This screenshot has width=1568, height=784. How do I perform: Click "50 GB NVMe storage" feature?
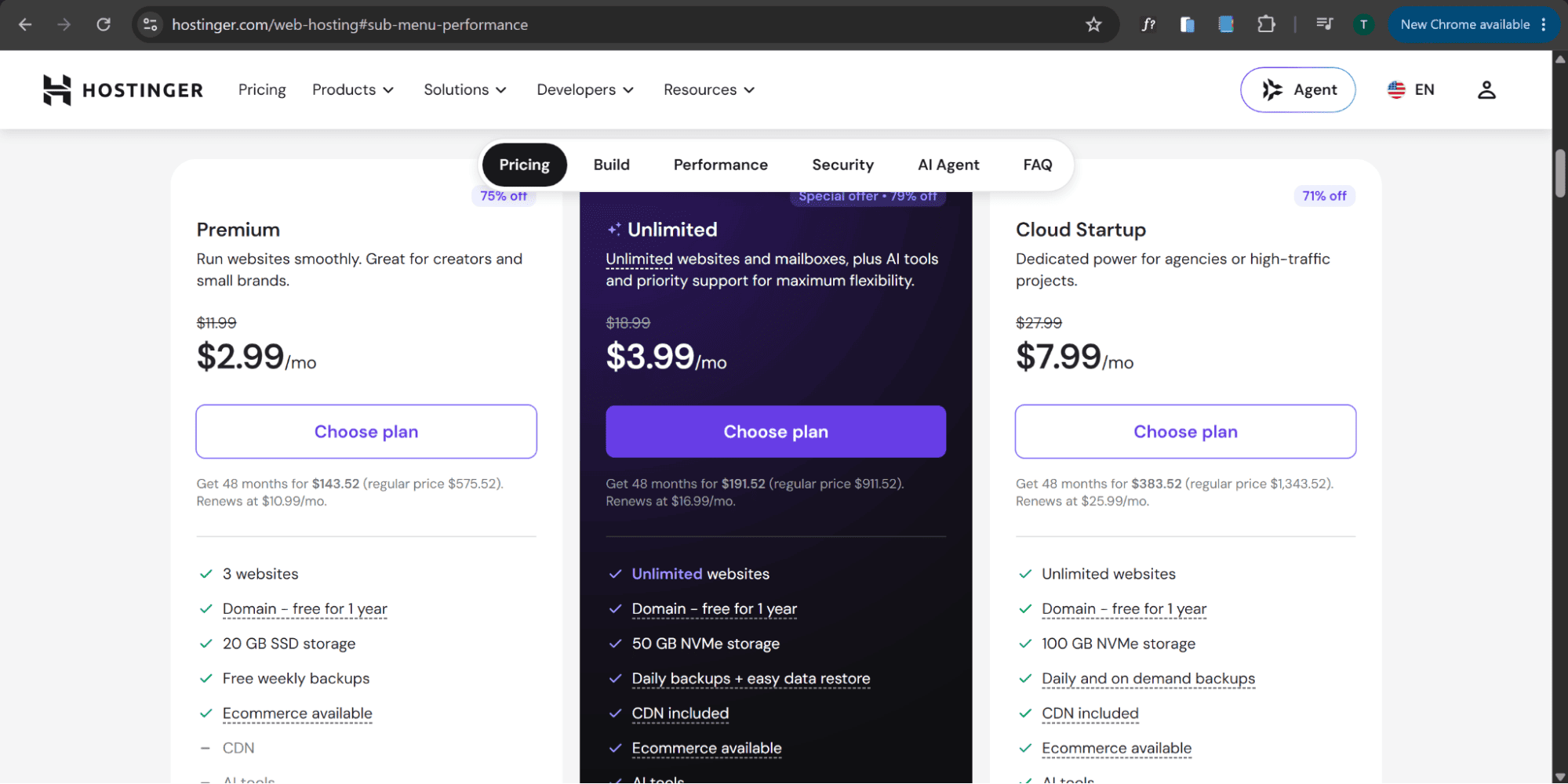point(706,644)
